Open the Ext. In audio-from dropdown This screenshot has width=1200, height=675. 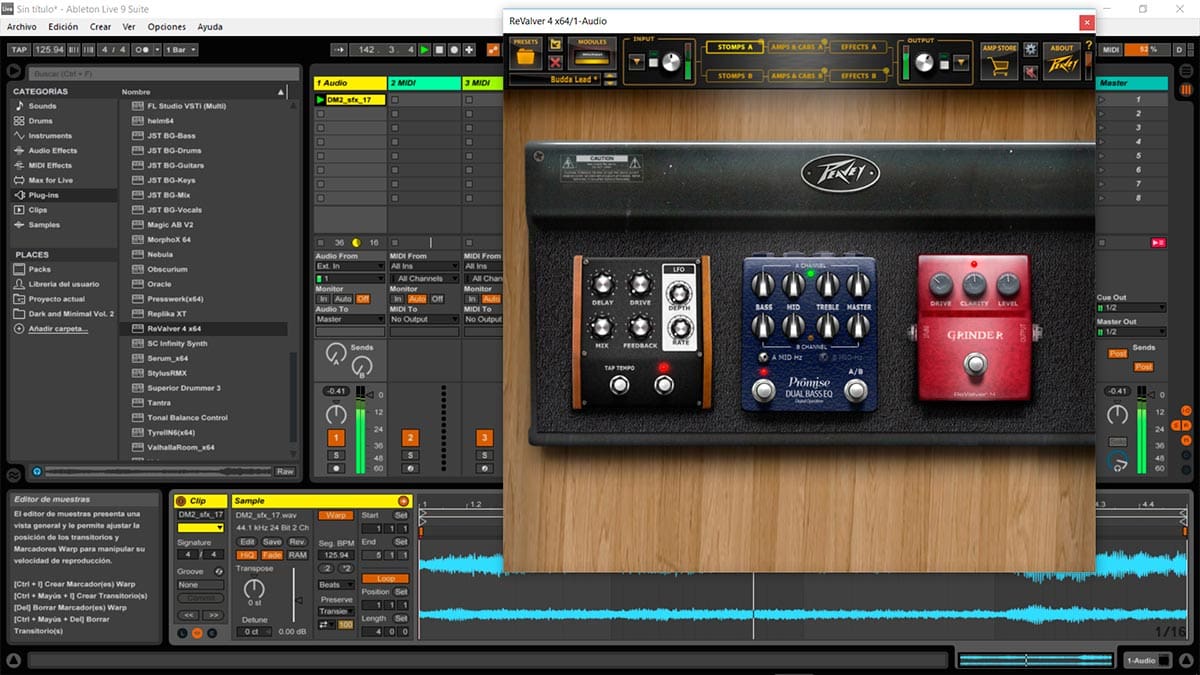[349, 267]
